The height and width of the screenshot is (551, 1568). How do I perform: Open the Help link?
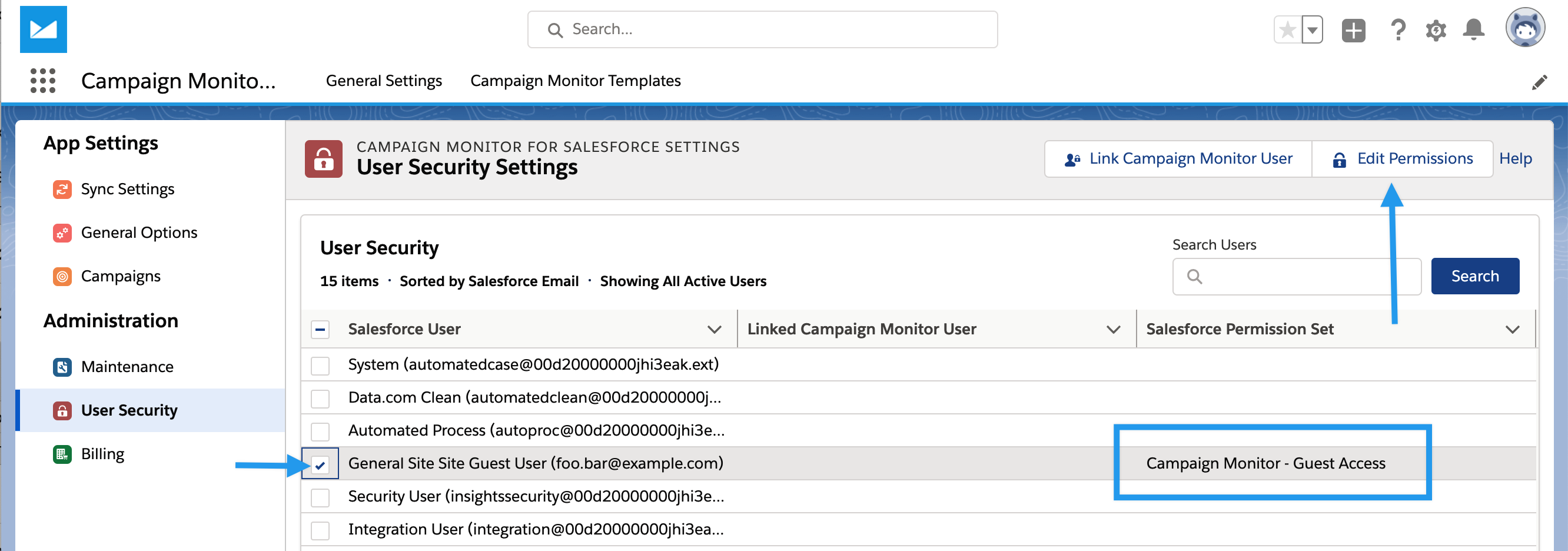[1515, 159]
